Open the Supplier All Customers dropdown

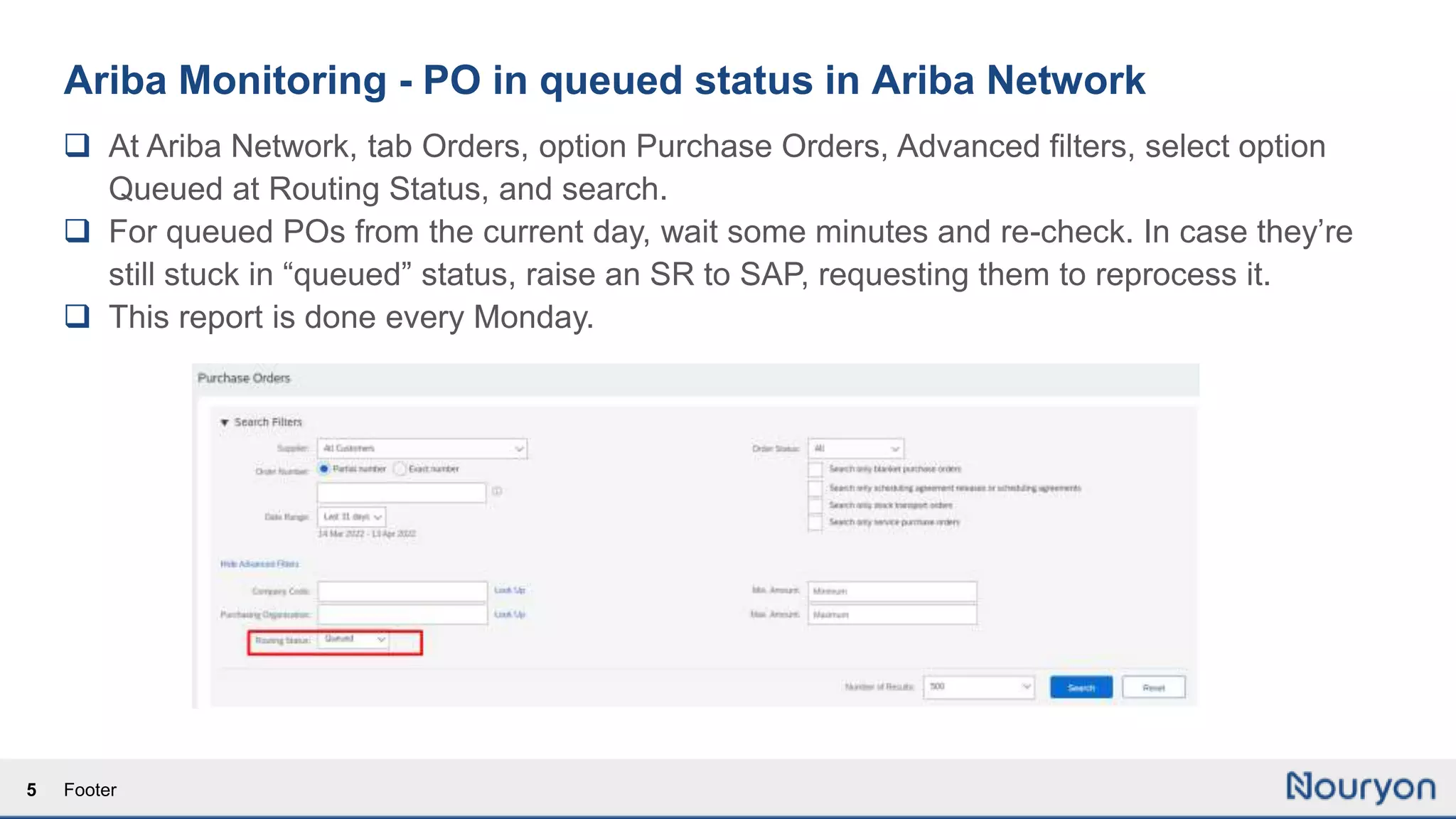422,449
